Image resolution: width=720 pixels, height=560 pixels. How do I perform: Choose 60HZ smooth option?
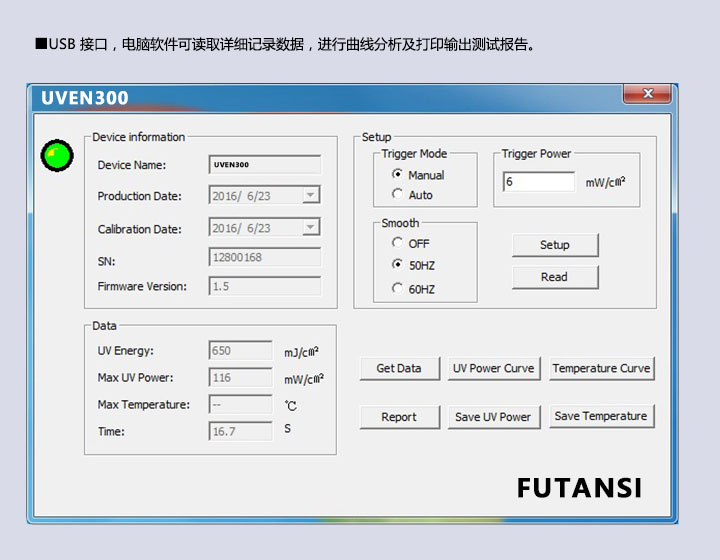(x=398, y=289)
